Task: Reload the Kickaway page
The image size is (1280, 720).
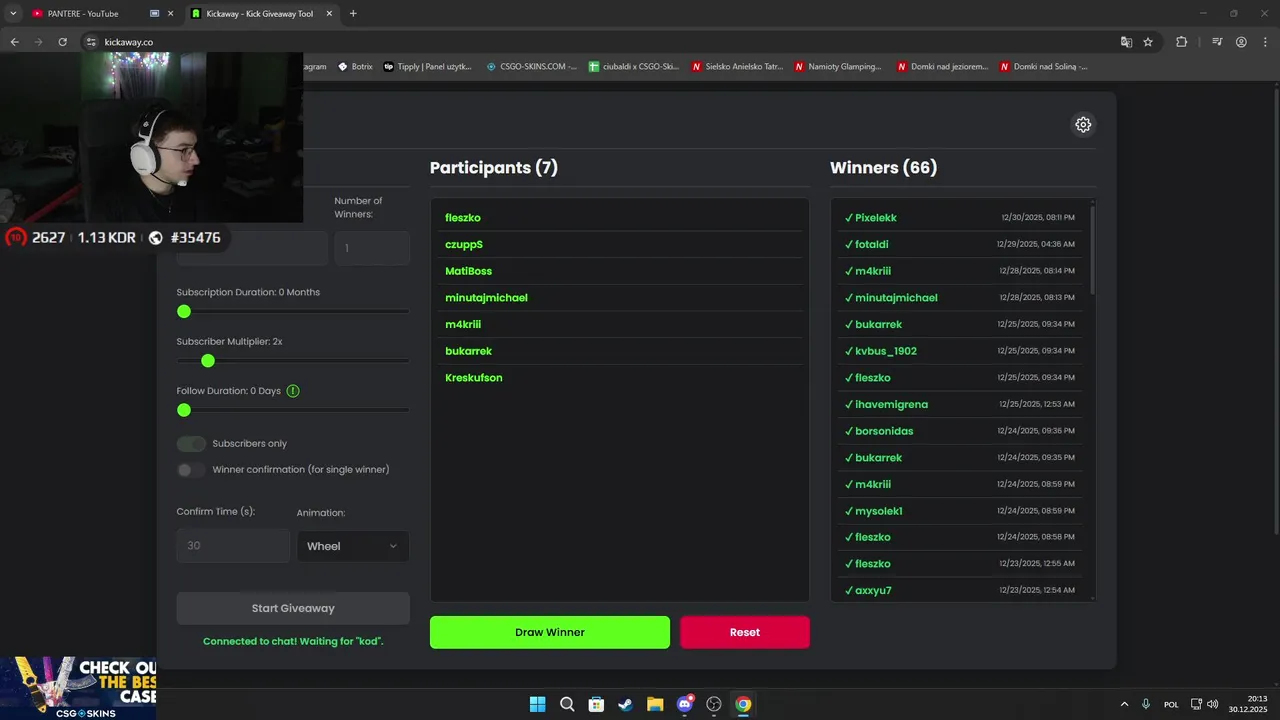Action: point(62,42)
